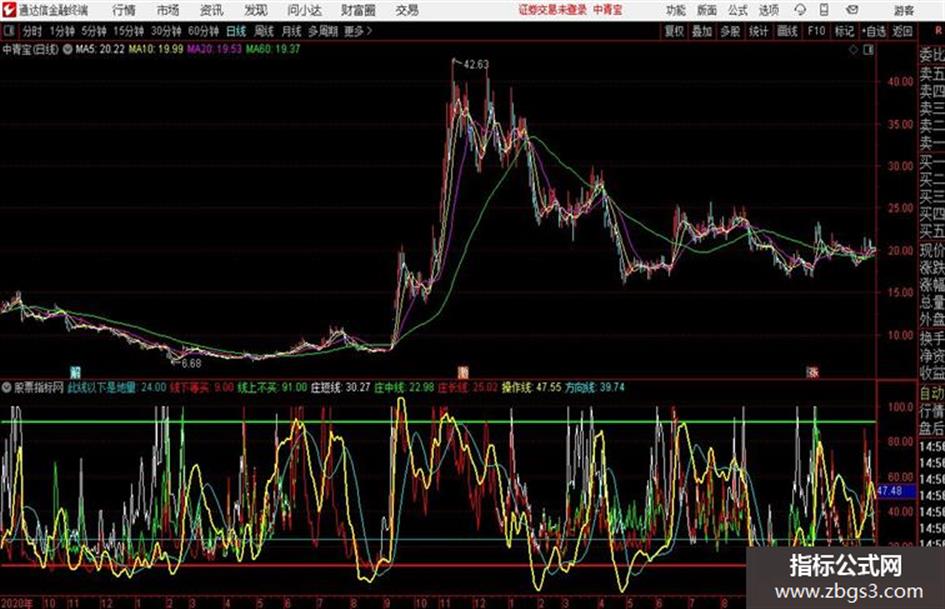This screenshot has width=945, height=609.
Task: Switch to 15分钟 period
Action: coord(128,31)
